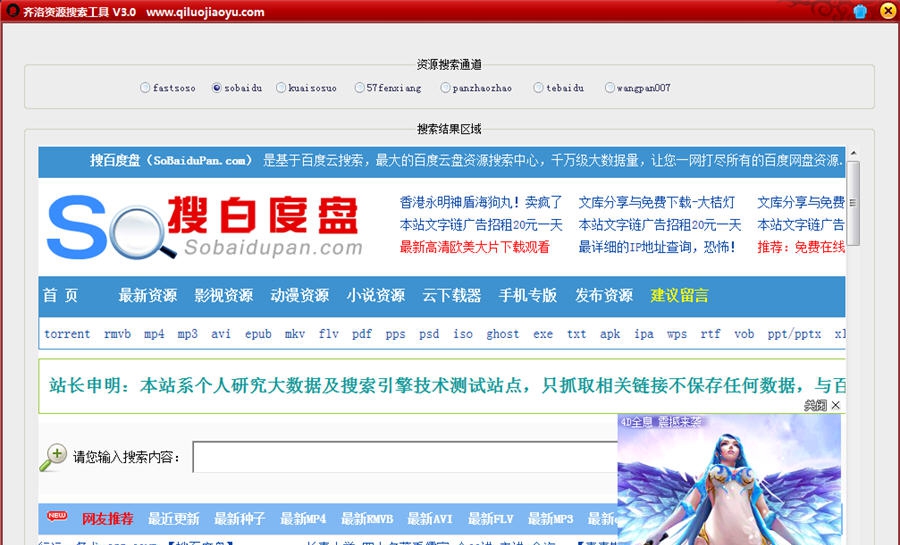Click the app logo icon in title bar
900x545 pixels.
coord(13,10)
